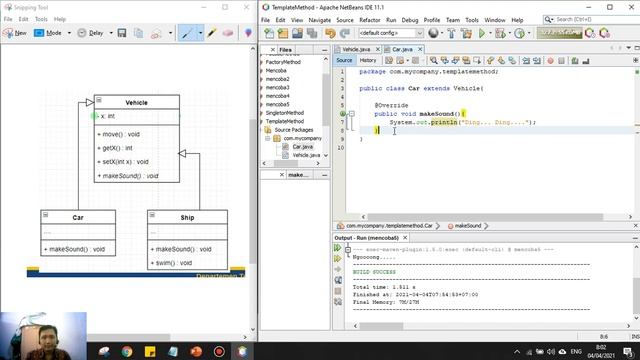Image resolution: width=640 pixels, height=360 pixels.
Task: Click Open Project icon in NetBeans toolbar
Action: tap(297, 33)
